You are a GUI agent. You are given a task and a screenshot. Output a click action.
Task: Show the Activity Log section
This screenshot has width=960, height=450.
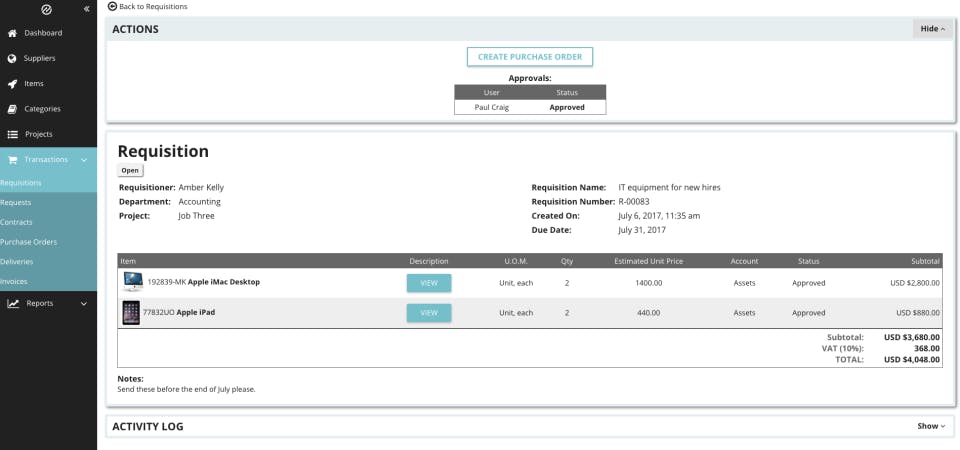[x=931, y=426]
